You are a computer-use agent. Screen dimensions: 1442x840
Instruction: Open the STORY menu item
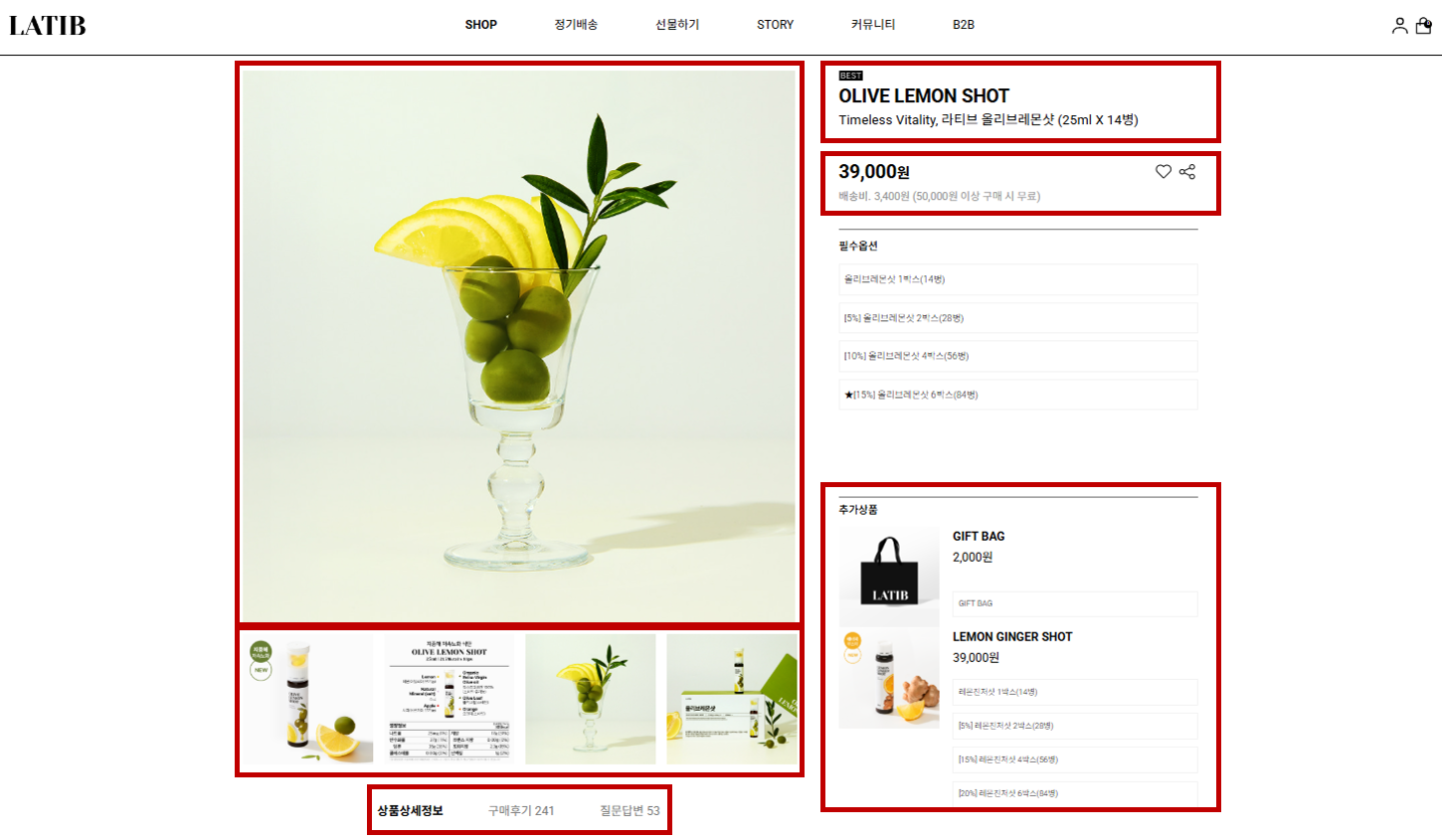[x=776, y=25]
